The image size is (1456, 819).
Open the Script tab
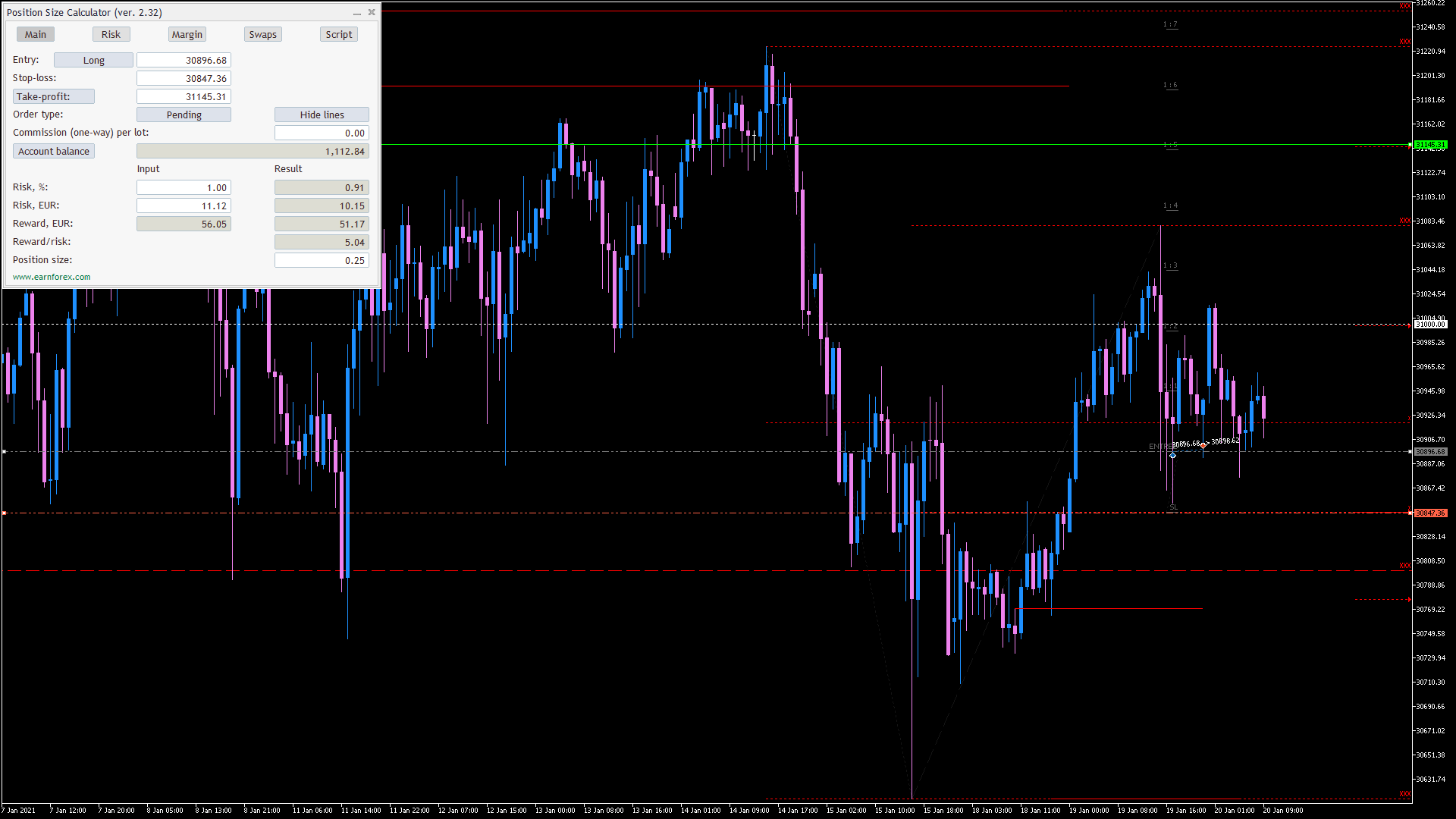(338, 35)
